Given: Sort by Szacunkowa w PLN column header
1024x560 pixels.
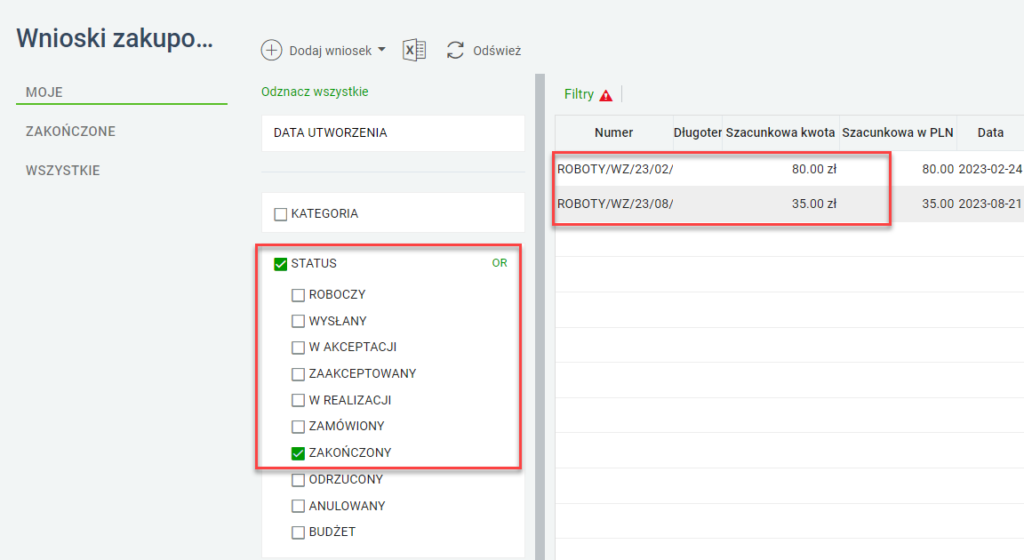Looking at the screenshot, I should click(898, 132).
